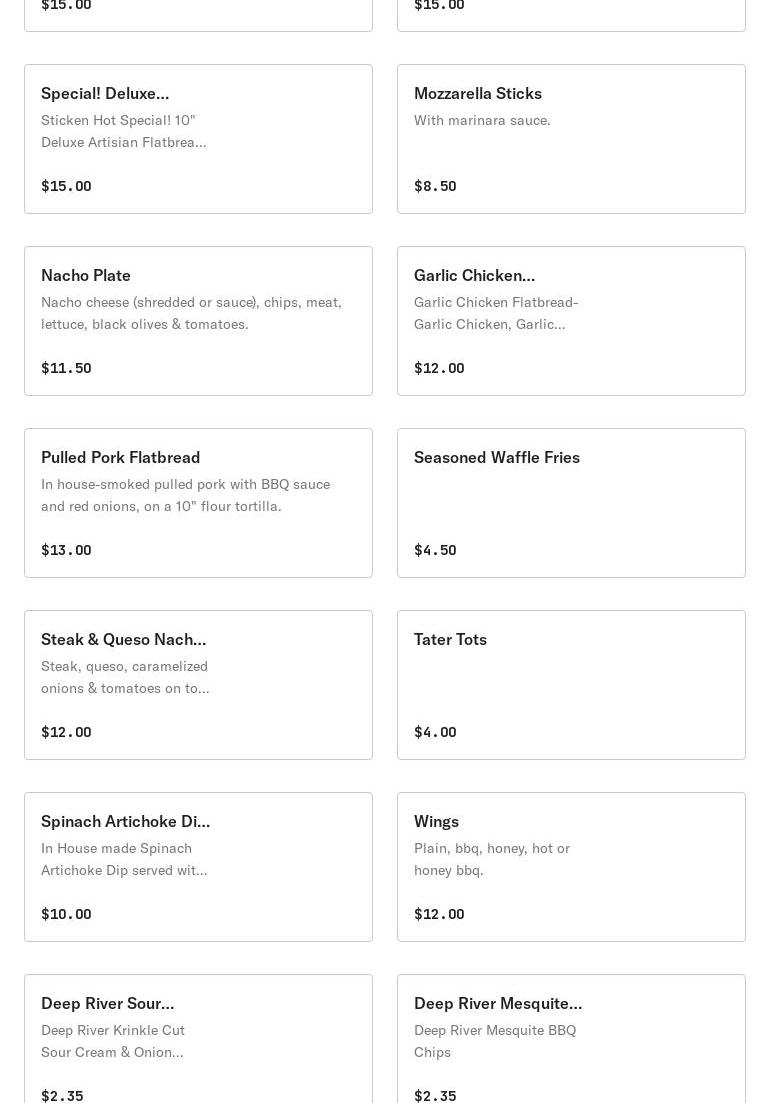
Task: Select Pulled Pork Flatbread
Action: click(x=198, y=503)
